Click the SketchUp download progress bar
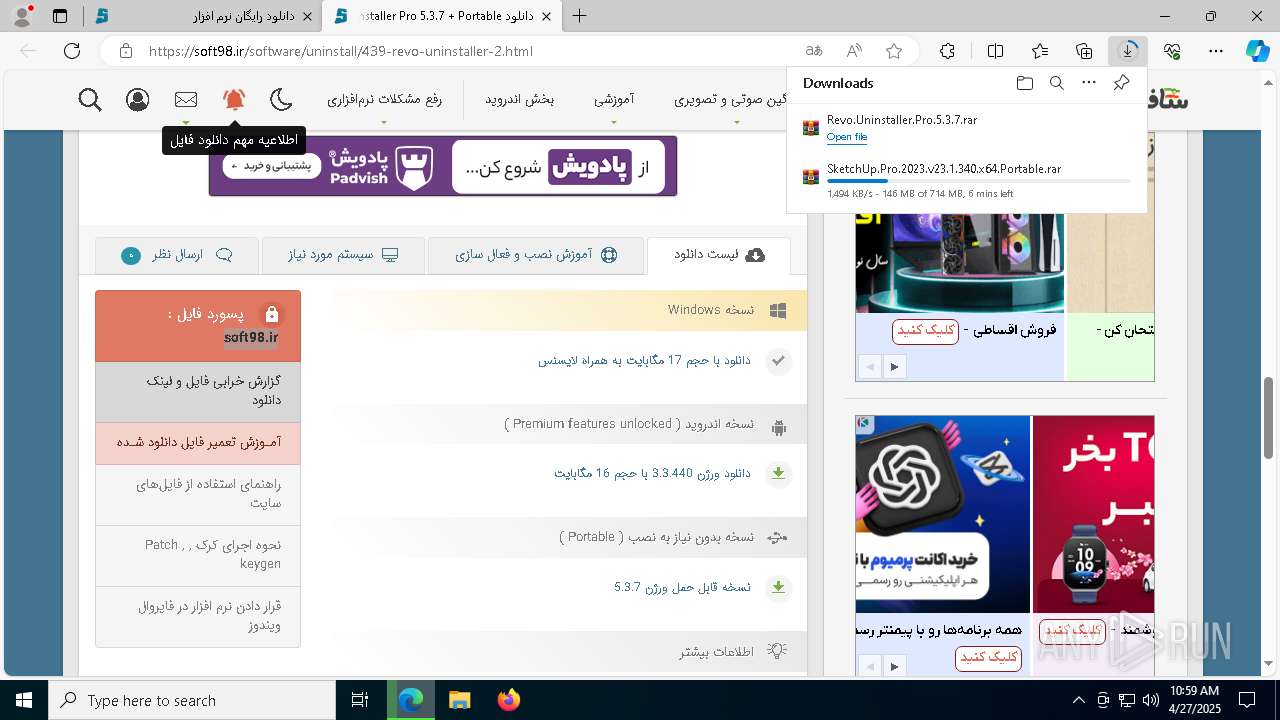 coord(978,181)
